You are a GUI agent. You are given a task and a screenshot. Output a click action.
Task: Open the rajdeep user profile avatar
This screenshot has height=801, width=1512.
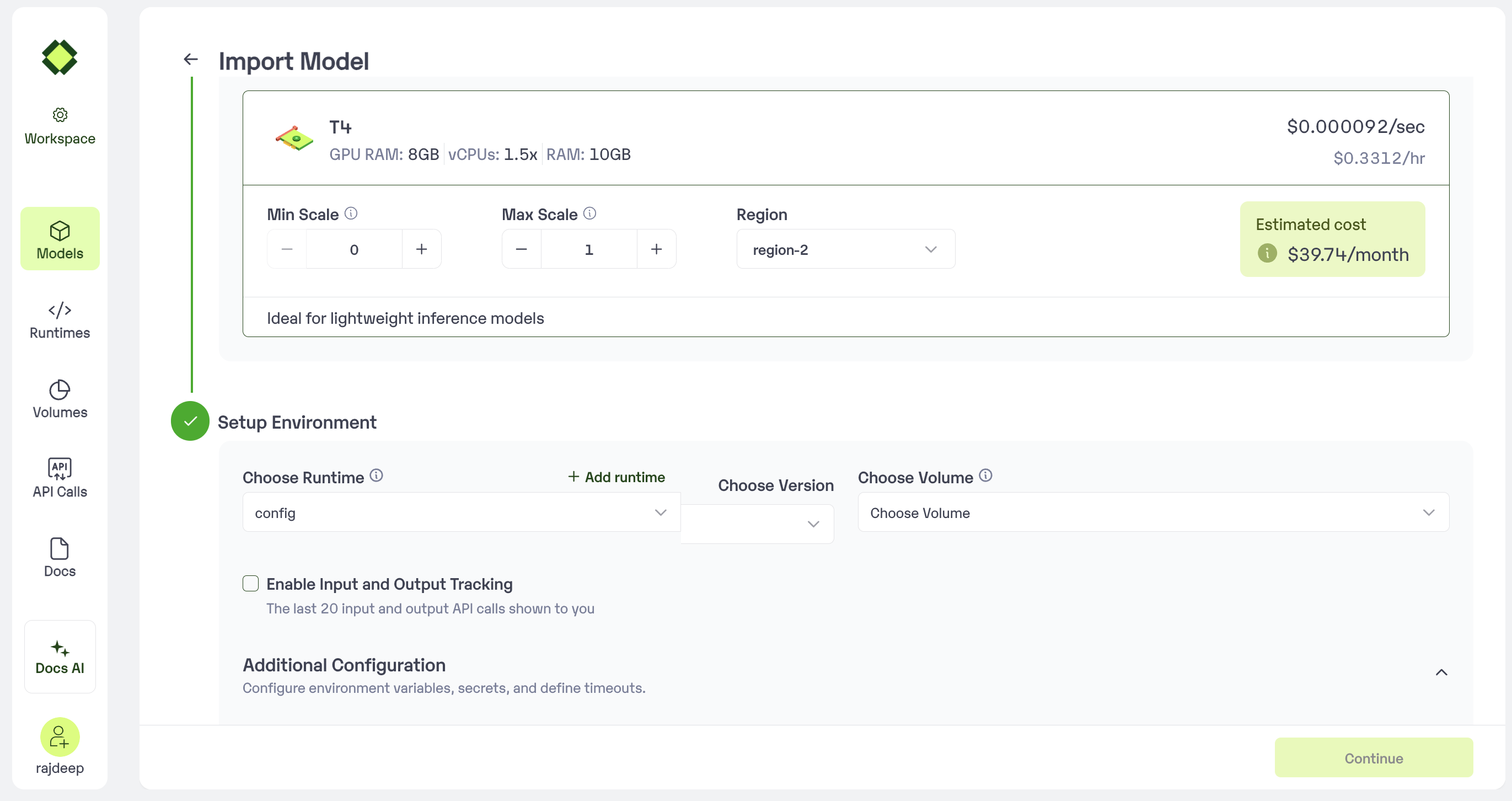60,737
